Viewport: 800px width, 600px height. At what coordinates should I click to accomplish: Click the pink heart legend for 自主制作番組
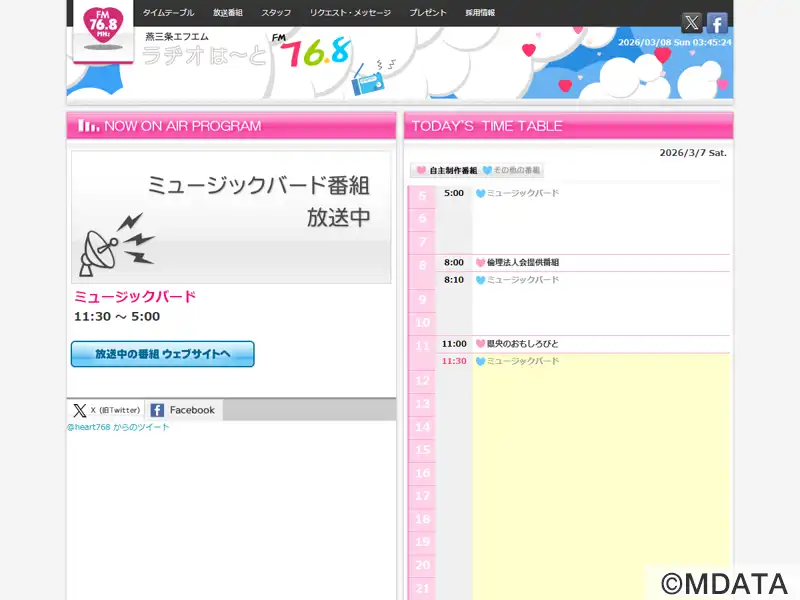pos(421,171)
